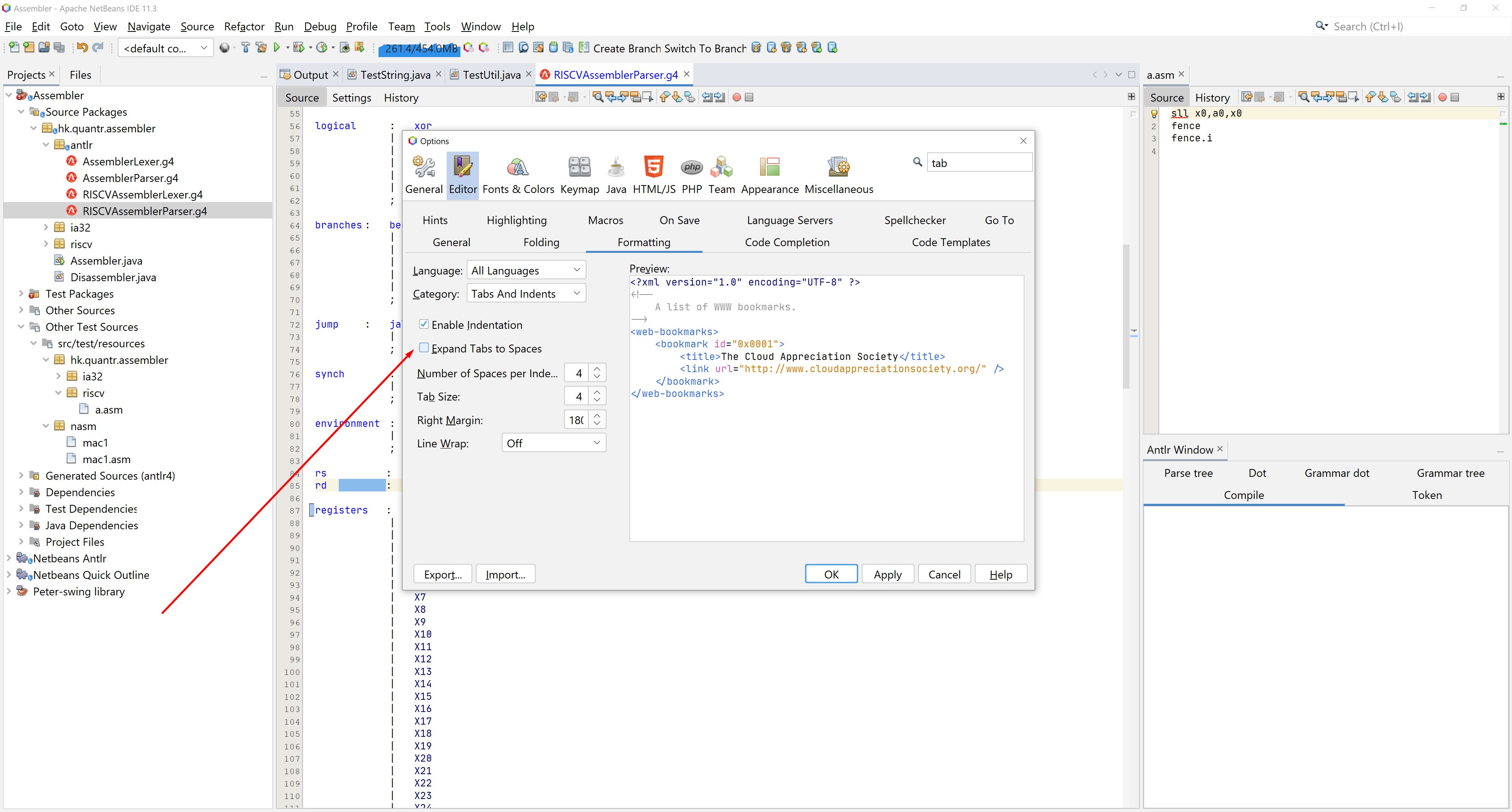Collapse the Source Packages tree node
Screen dimensions: 1512x812
21,111
